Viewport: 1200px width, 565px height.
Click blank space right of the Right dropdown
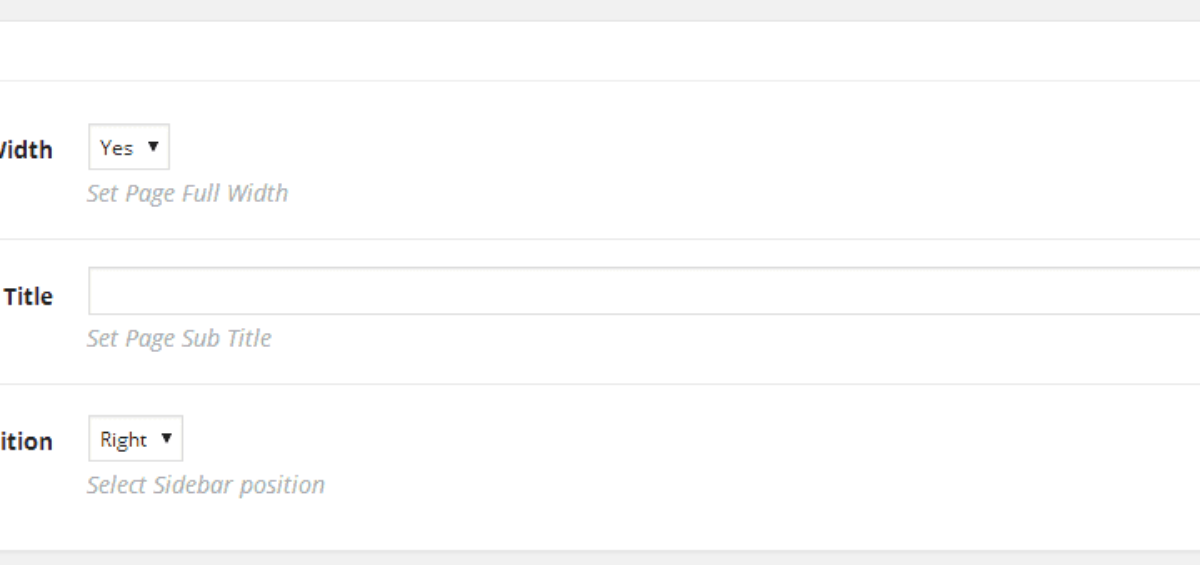pos(690,439)
